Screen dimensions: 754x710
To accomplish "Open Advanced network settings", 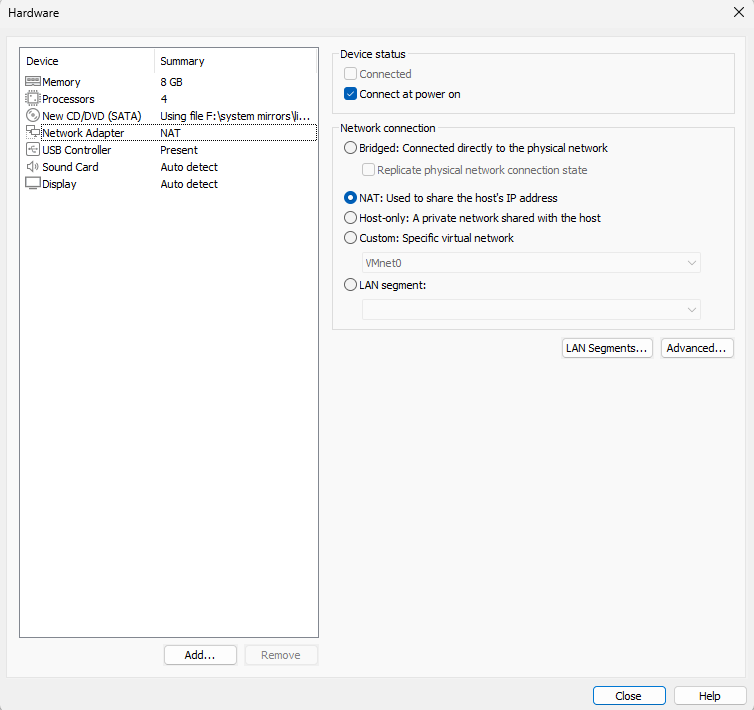I will click(697, 348).
